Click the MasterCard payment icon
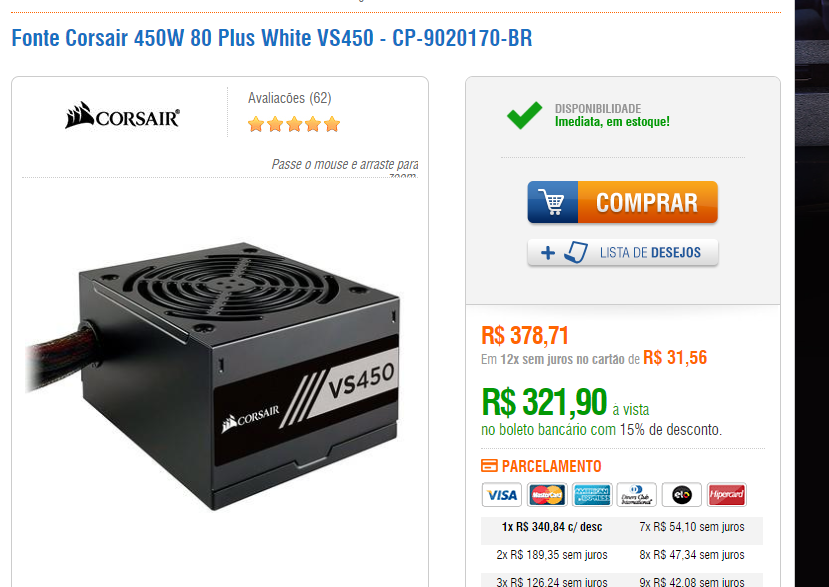 pyautogui.click(x=547, y=495)
